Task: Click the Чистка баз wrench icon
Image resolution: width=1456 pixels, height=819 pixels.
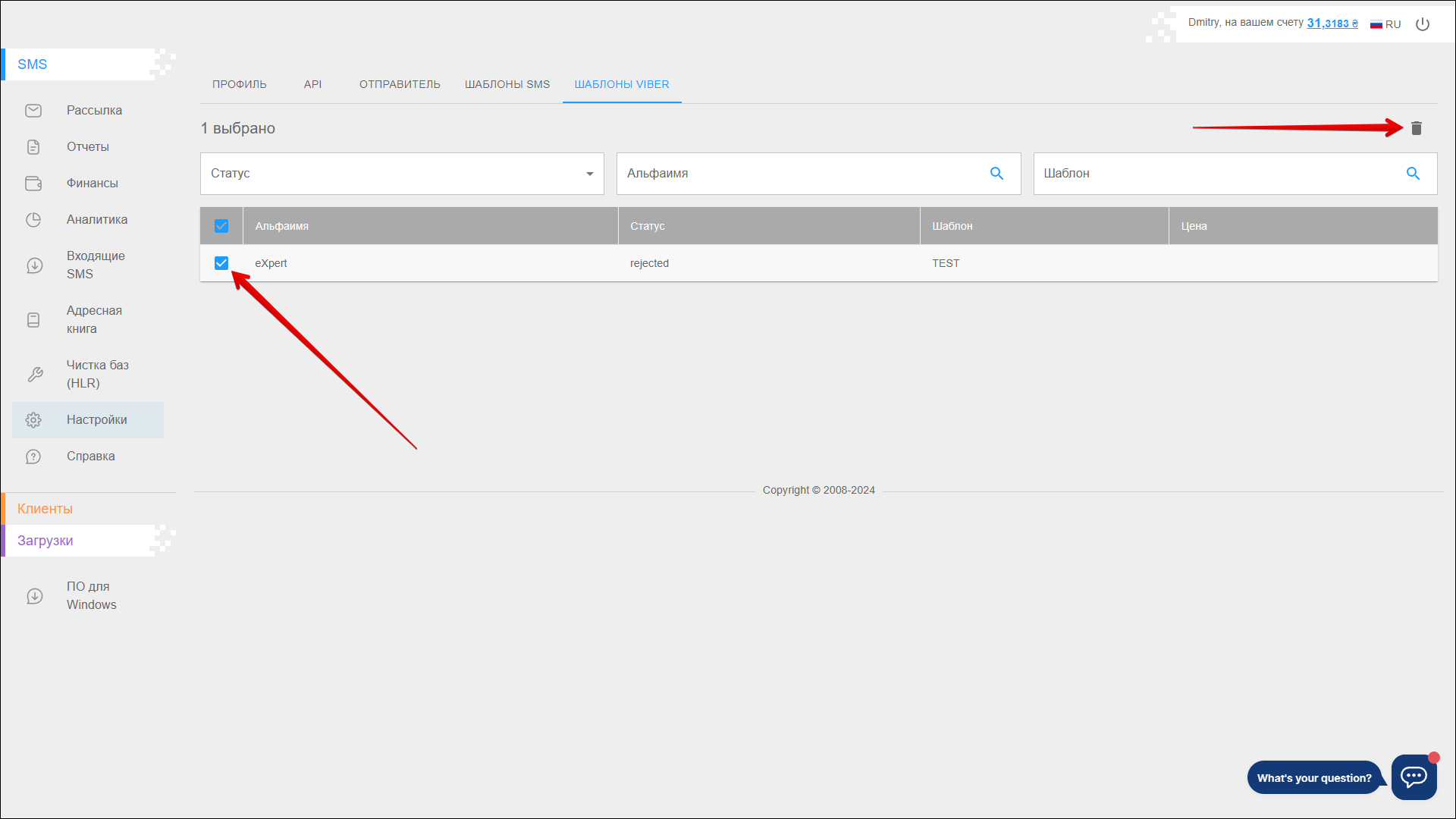Action: tap(35, 375)
